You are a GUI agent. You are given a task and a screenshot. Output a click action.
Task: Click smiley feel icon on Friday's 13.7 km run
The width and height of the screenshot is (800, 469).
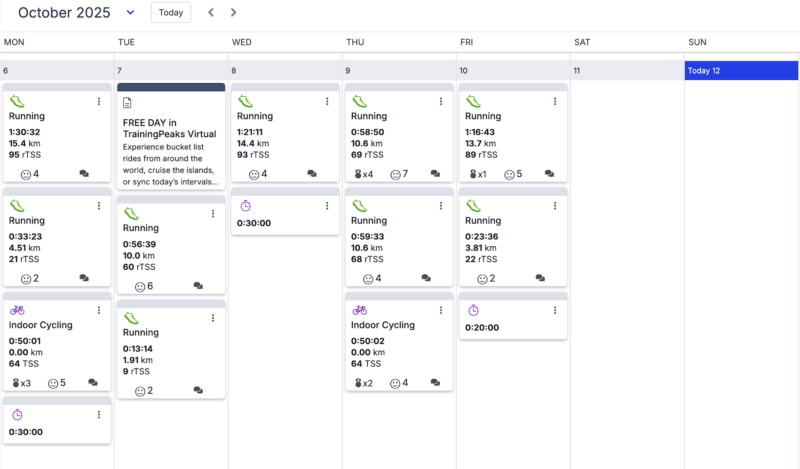pyautogui.click(x=510, y=173)
